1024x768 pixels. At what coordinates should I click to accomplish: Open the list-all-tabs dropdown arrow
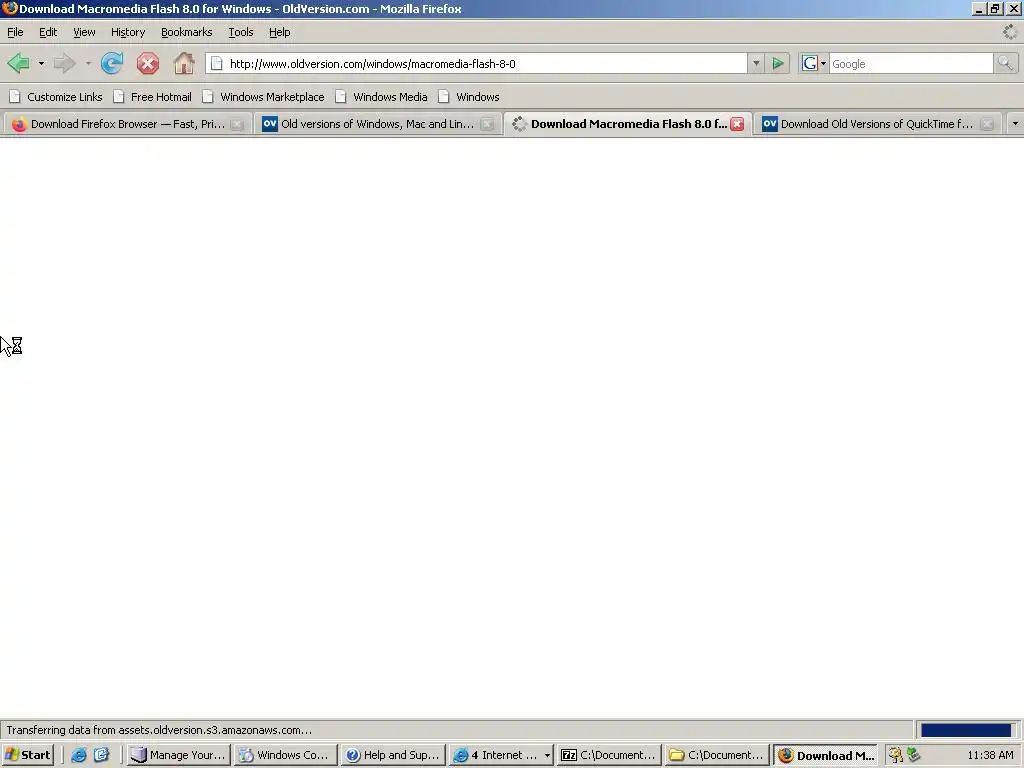(x=1015, y=123)
